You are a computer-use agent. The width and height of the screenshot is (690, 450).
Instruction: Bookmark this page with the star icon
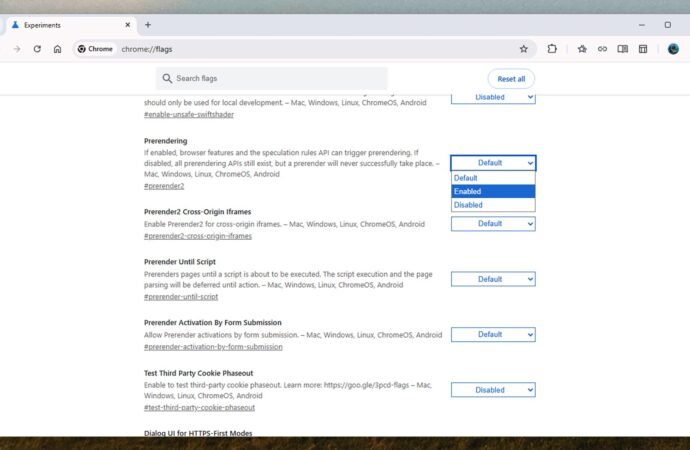coord(524,49)
